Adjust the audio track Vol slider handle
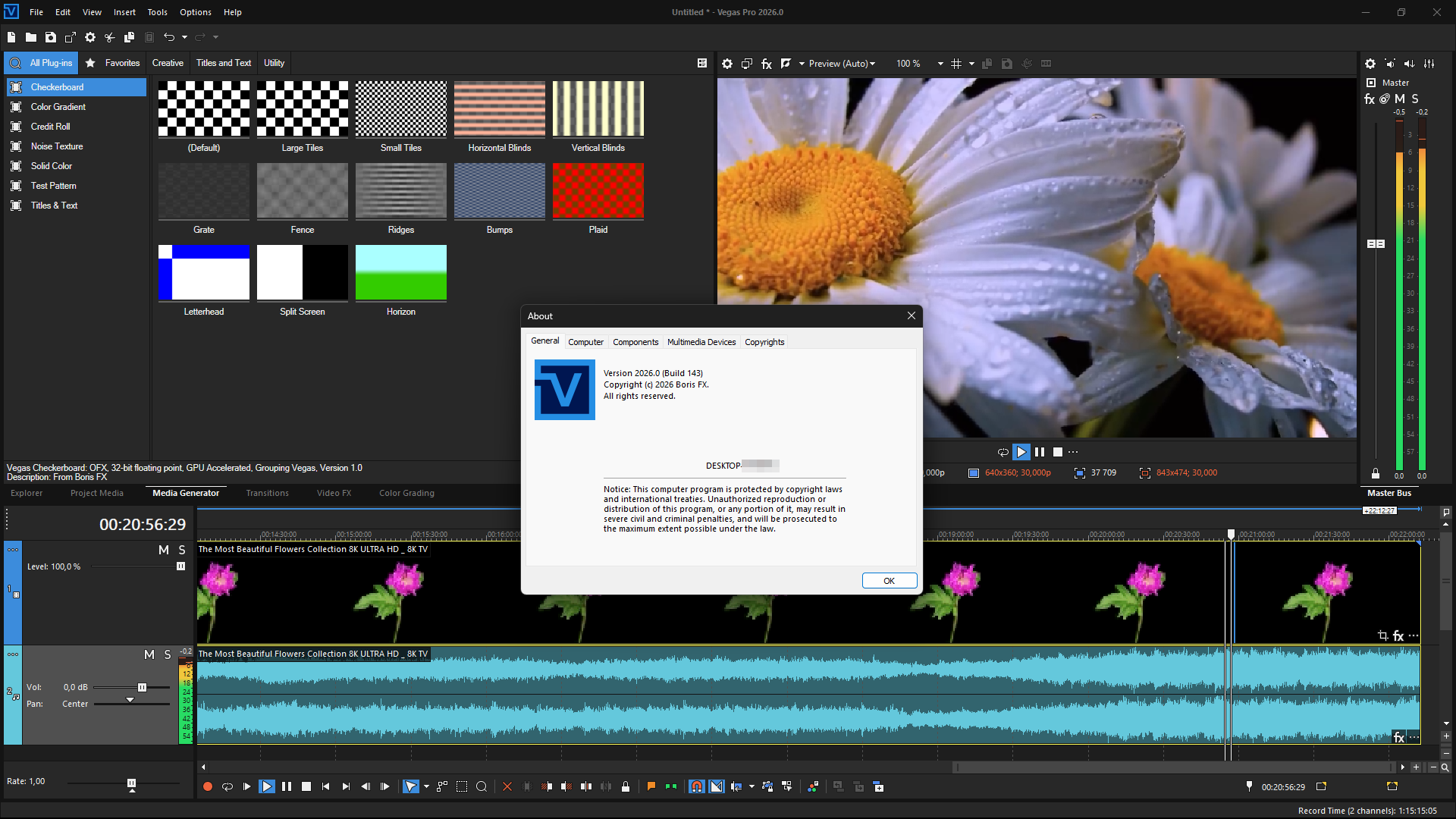The width and height of the screenshot is (1456, 819). pos(142,688)
